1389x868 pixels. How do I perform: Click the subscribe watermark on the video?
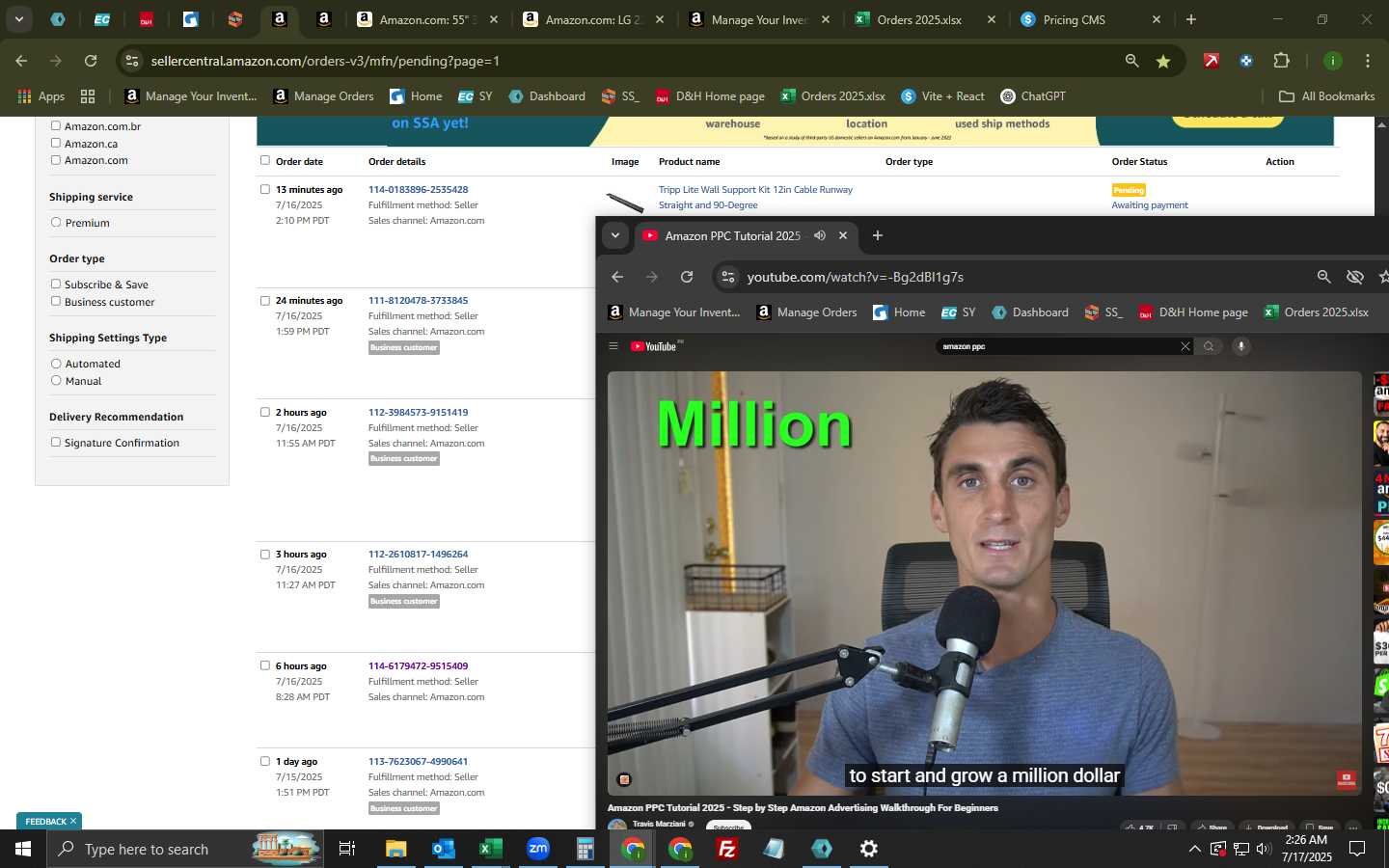click(1347, 779)
